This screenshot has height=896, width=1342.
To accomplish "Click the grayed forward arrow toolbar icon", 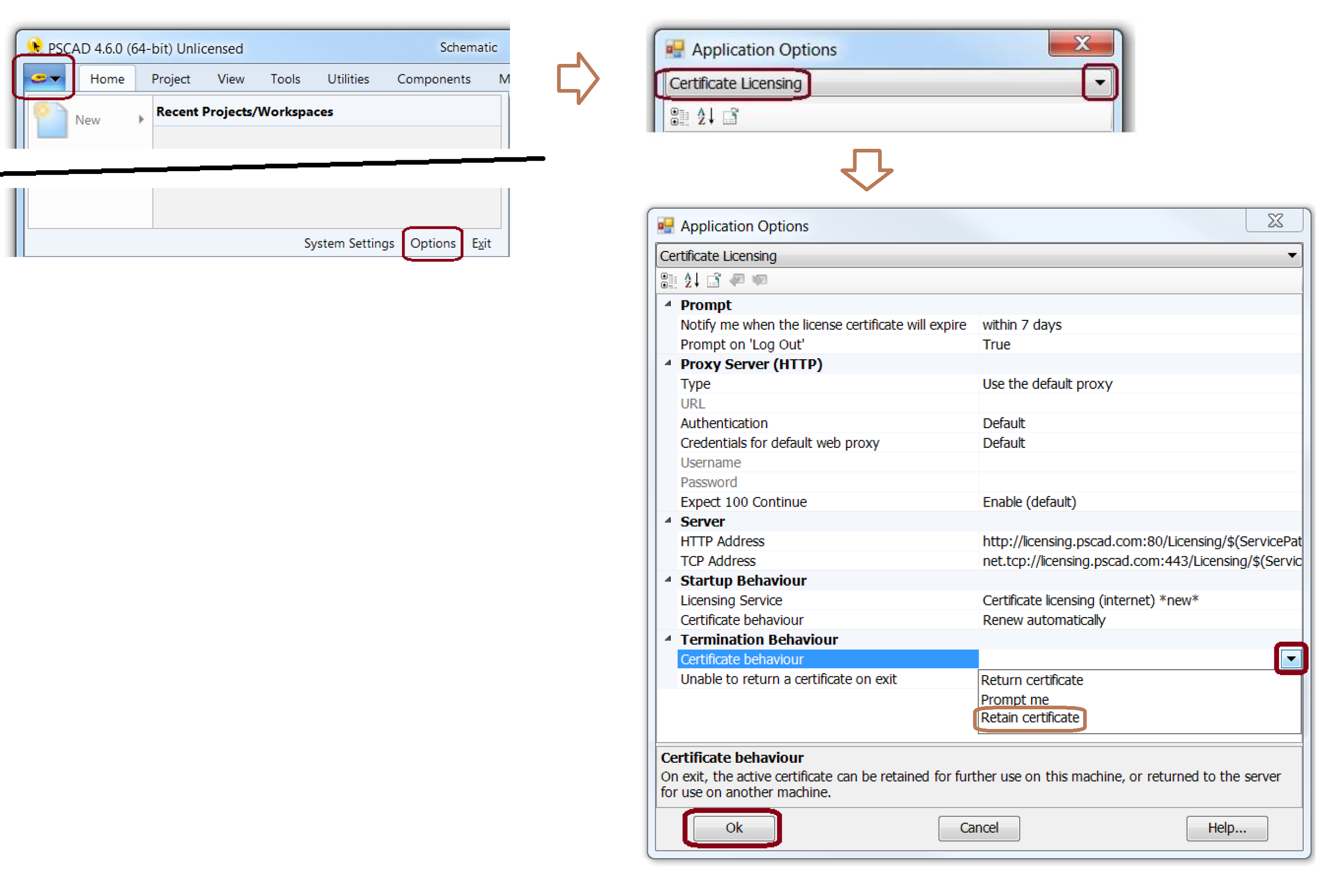I will coord(760,280).
